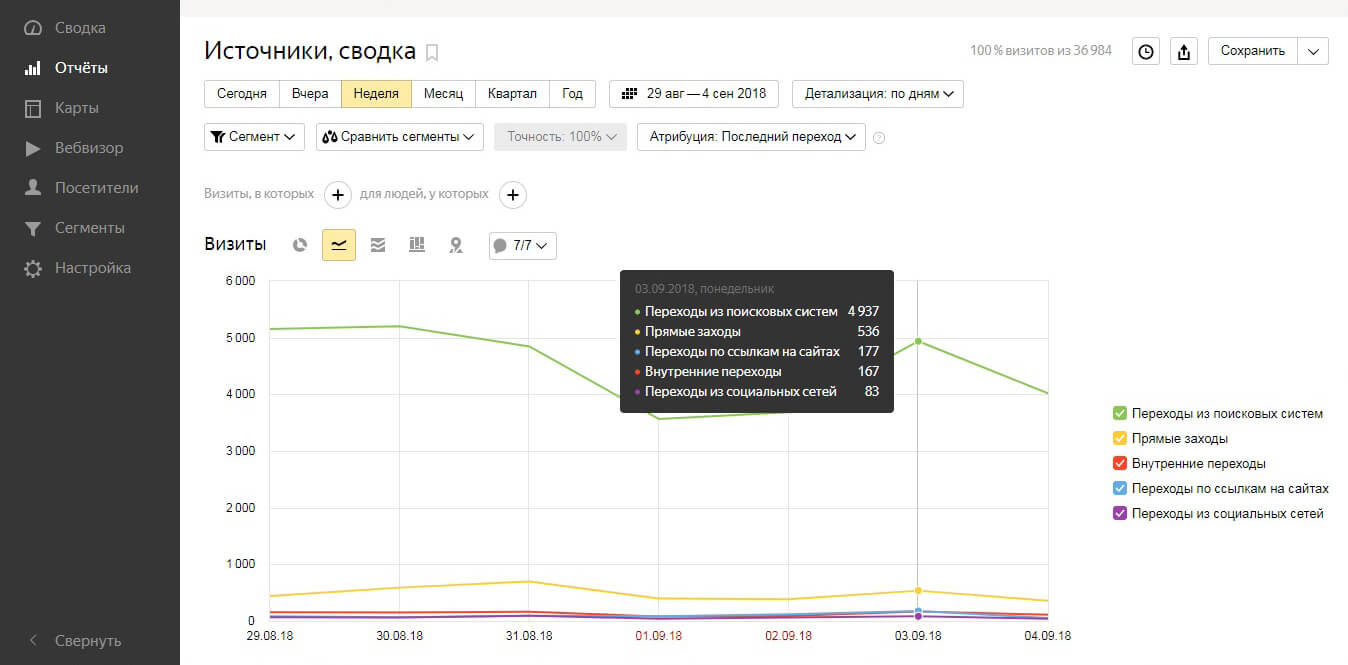Expand the 'Детализация: по дням' dropdown
The width and height of the screenshot is (1348, 665).
tap(877, 94)
